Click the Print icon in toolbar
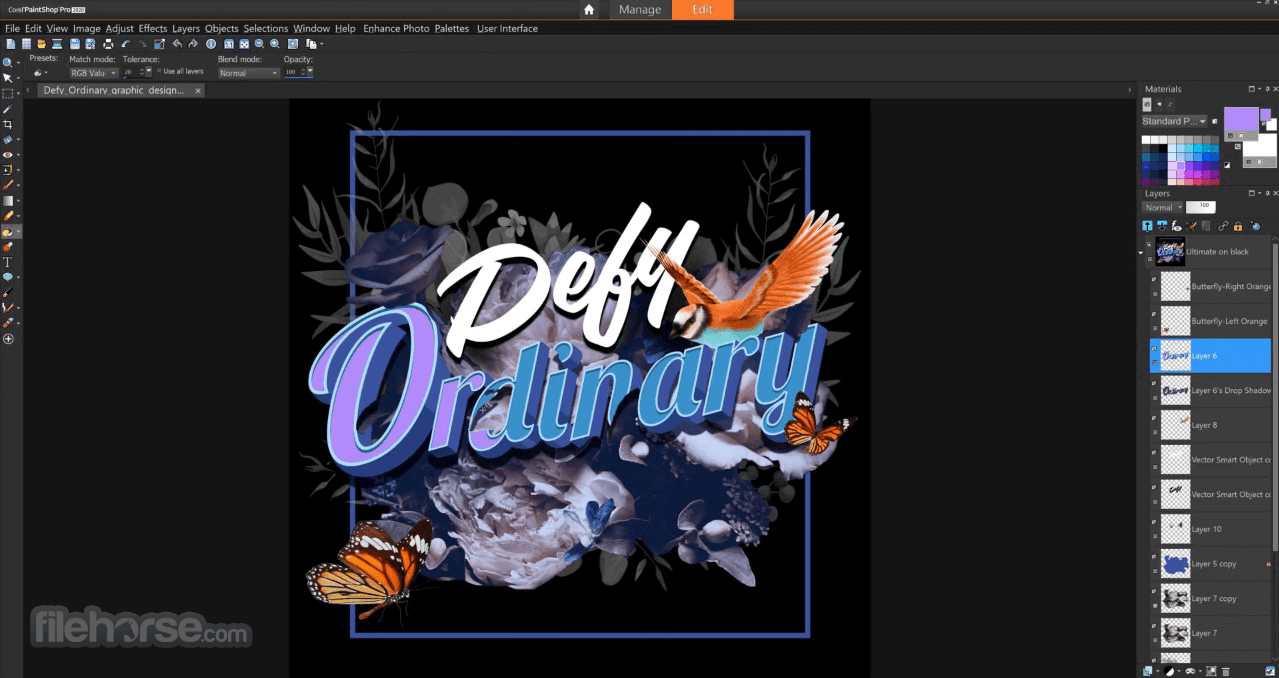This screenshot has height=678, width=1279. point(108,44)
